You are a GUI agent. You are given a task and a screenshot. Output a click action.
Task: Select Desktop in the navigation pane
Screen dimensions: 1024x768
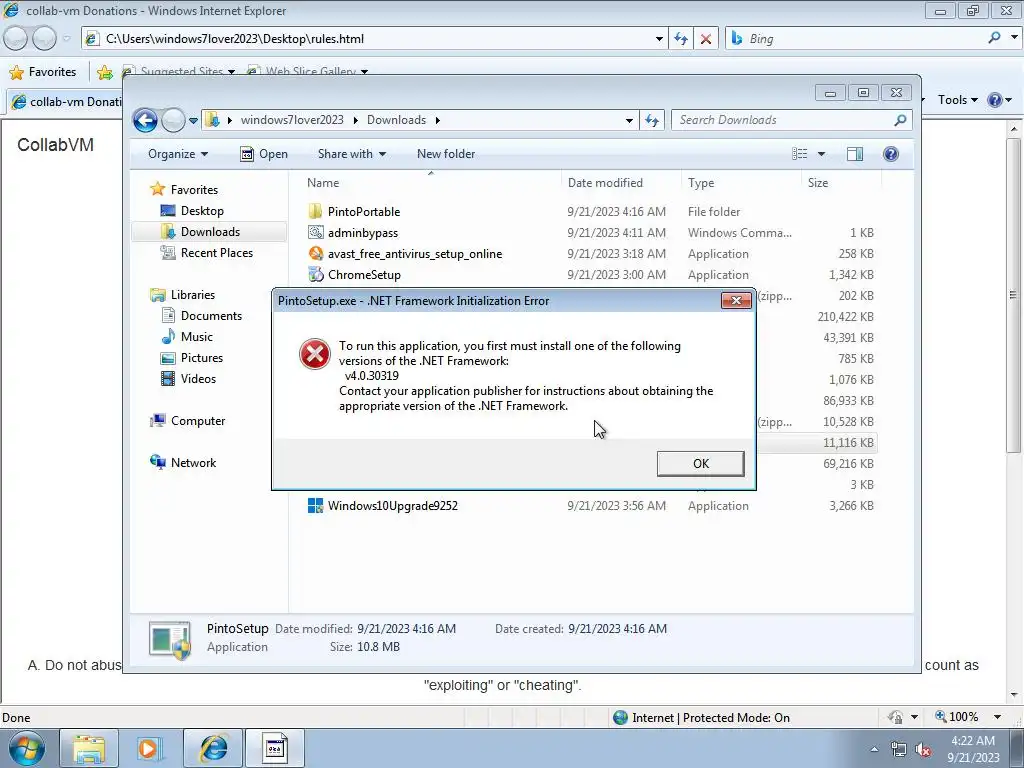pos(202,211)
